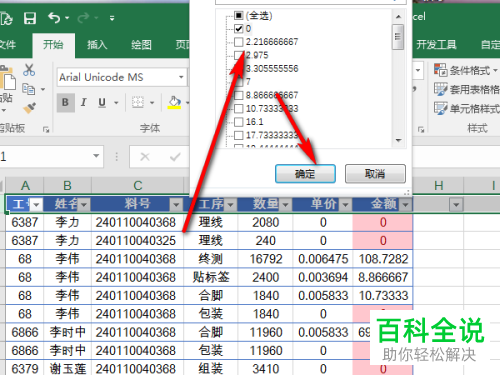Click cell with 谢玉莲
Screen dimensions: 500x375
point(68,369)
